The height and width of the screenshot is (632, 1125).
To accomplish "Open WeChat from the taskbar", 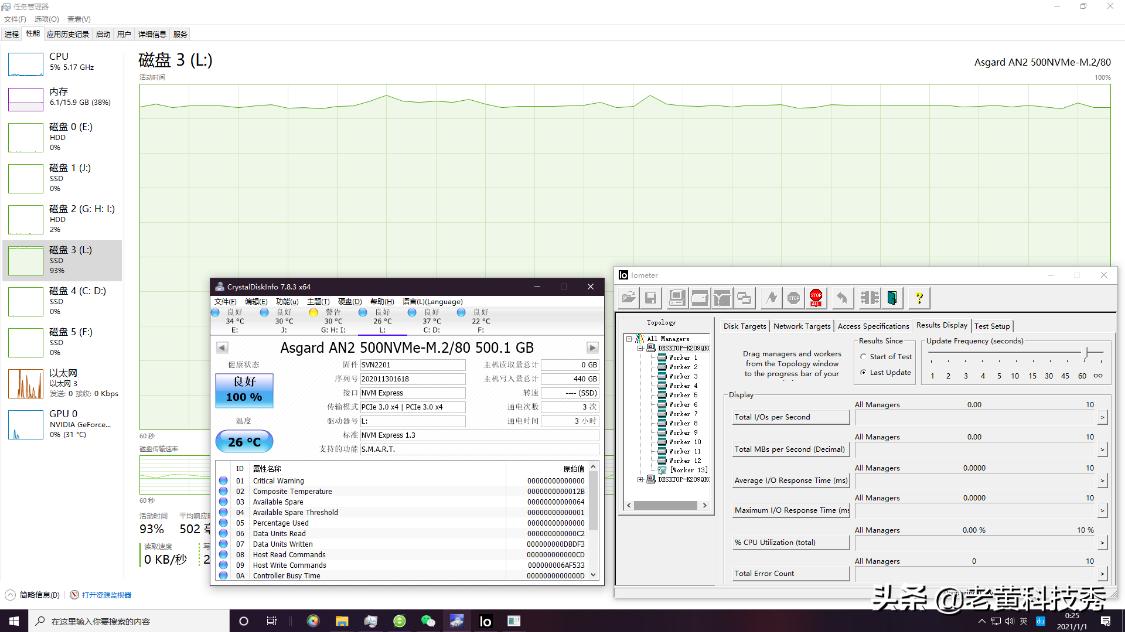I will click(x=428, y=621).
